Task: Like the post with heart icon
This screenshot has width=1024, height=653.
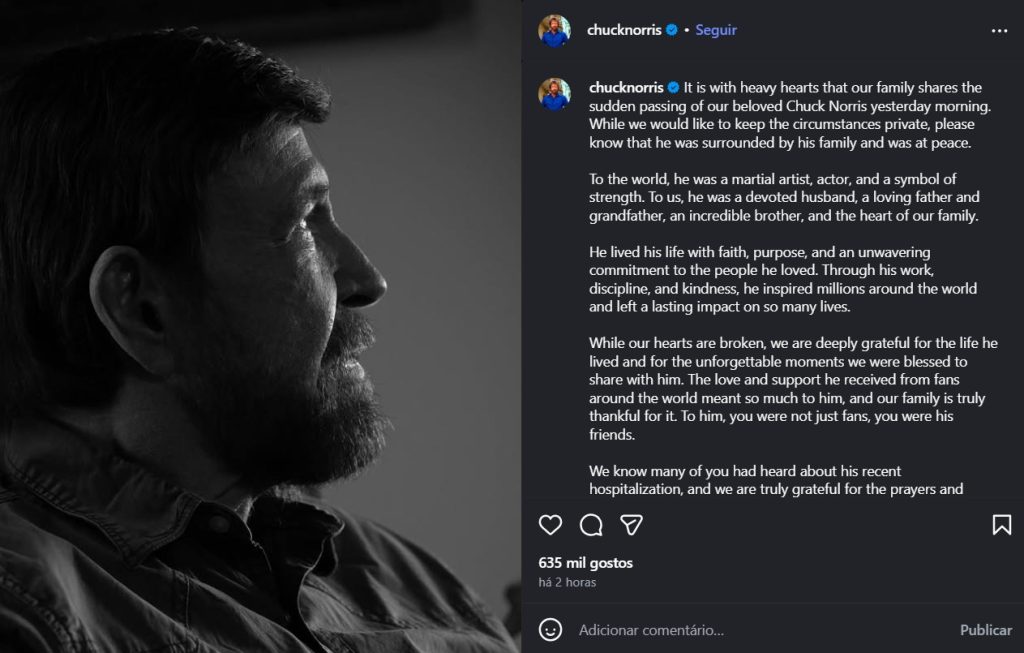Action: [x=550, y=525]
